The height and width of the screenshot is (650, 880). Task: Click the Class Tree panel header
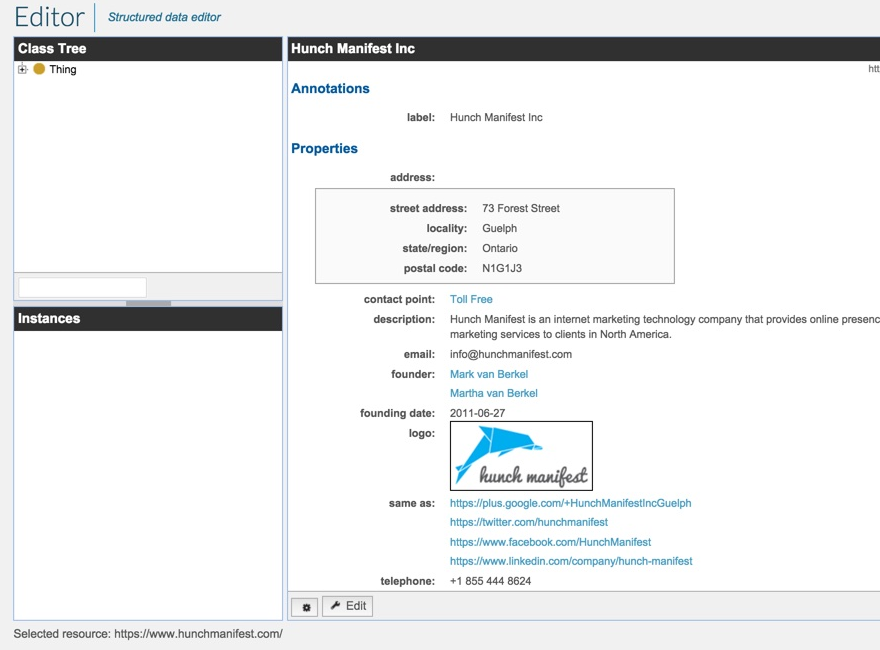tap(148, 49)
